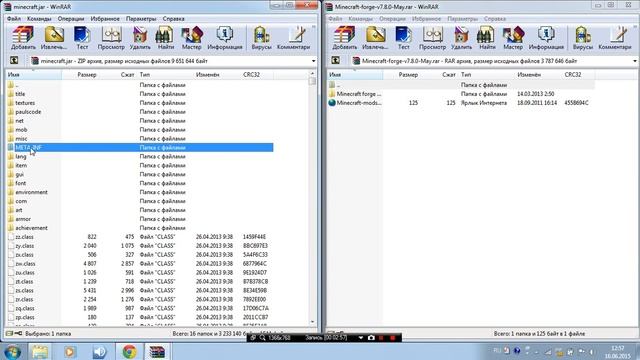Open Операции menu in minecraft.jar window
This screenshot has height=360, width=640.
tap(71, 19)
